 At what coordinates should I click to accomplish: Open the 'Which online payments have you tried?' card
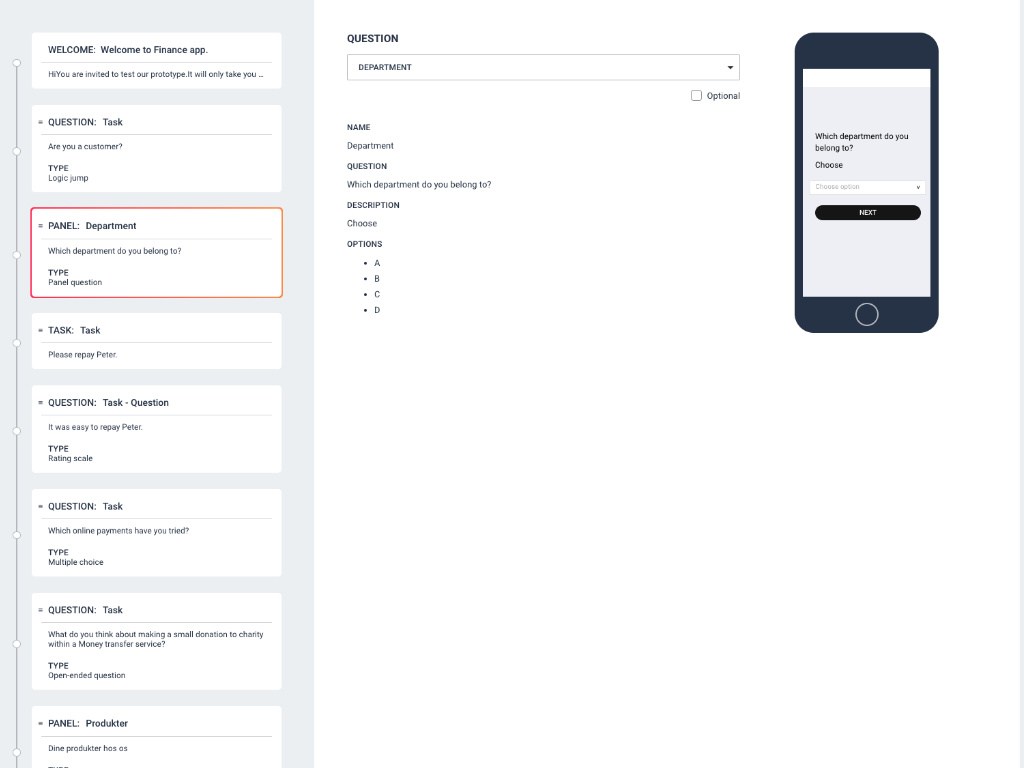pyautogui.click(x=157, y=533)
